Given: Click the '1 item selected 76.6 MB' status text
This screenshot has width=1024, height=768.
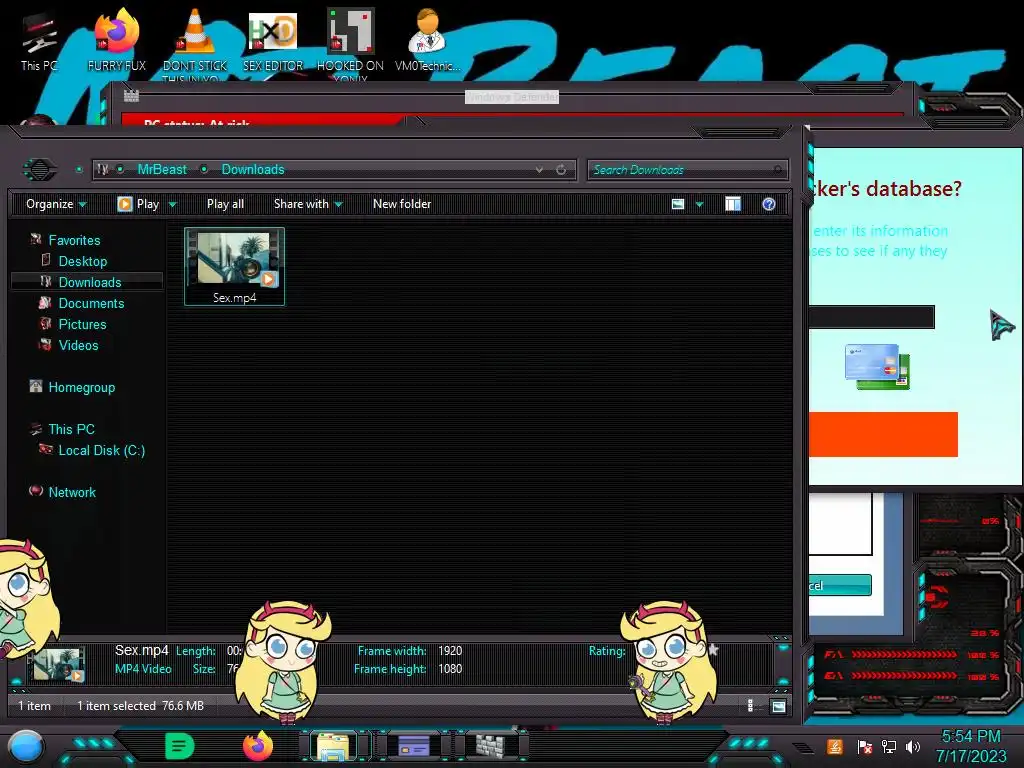Looking at the screenshot, I should 140,706.
